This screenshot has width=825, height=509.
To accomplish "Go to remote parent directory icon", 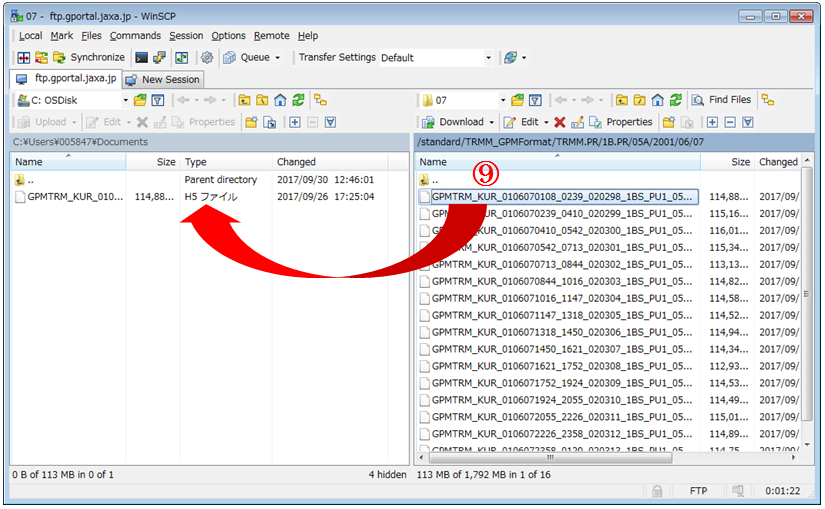I will point(622,100).
